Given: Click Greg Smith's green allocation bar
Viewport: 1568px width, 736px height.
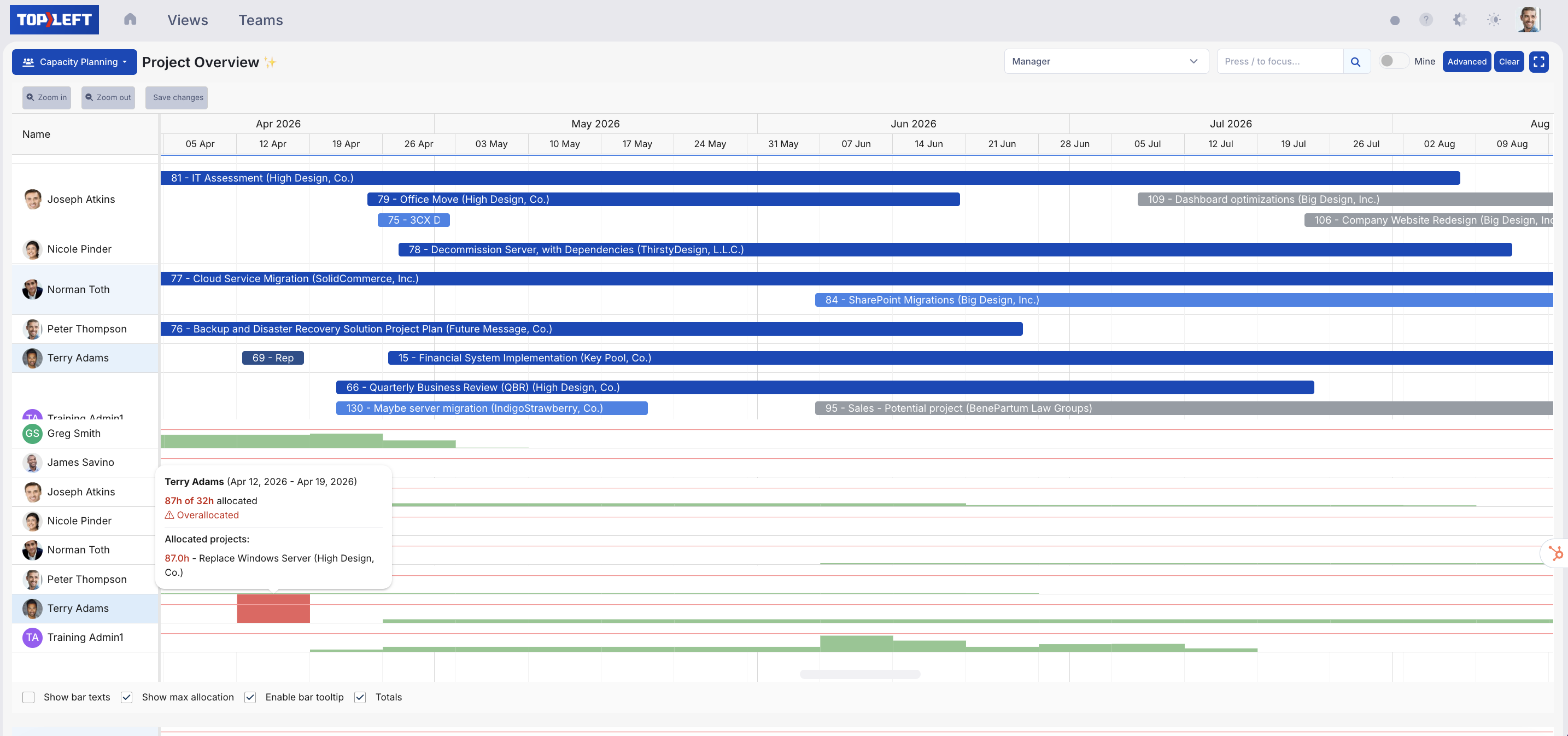Looking at the screenshot, I should point(308,441).
